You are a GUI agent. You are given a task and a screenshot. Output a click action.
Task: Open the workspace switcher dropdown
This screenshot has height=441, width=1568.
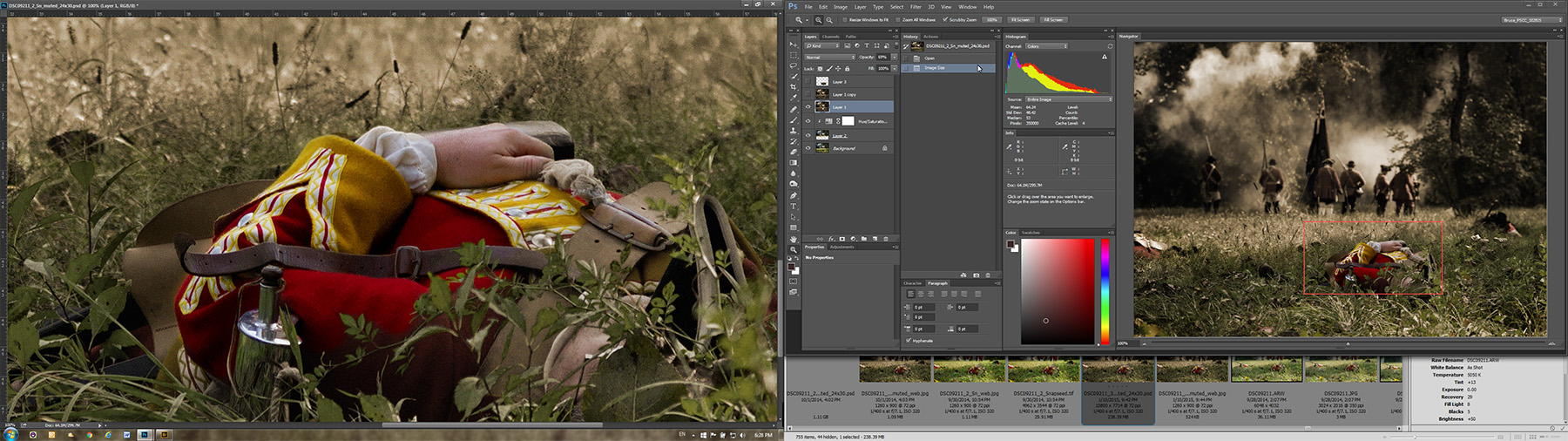(x=1532, y=19)
